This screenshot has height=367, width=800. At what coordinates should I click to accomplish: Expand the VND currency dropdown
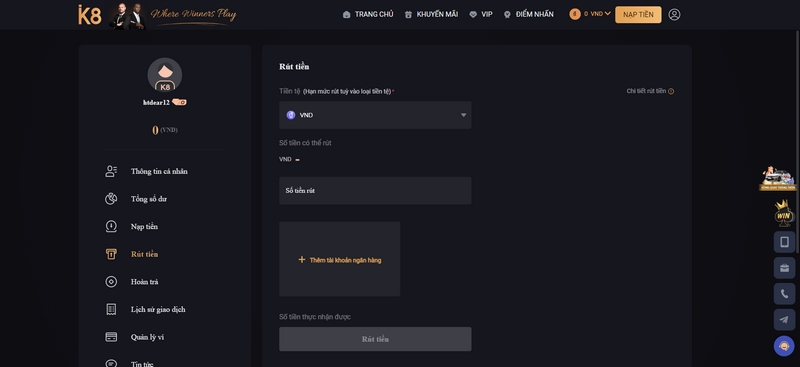point(375,115)
